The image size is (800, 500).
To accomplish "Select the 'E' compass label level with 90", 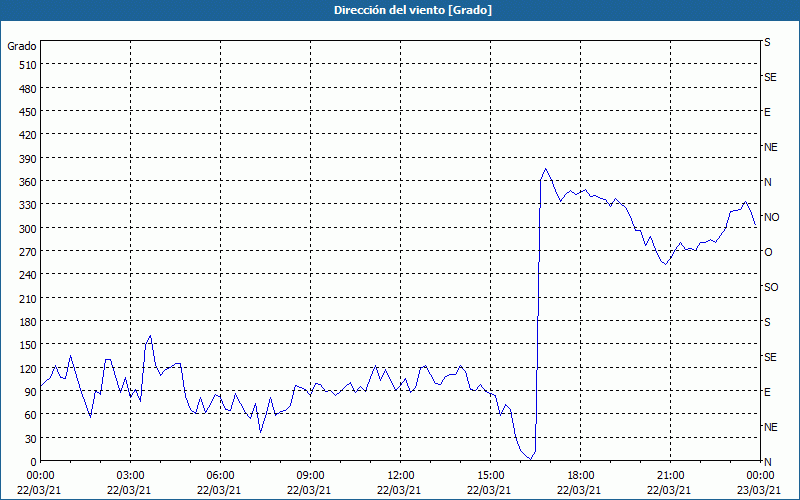I will [x=767, y=392].
